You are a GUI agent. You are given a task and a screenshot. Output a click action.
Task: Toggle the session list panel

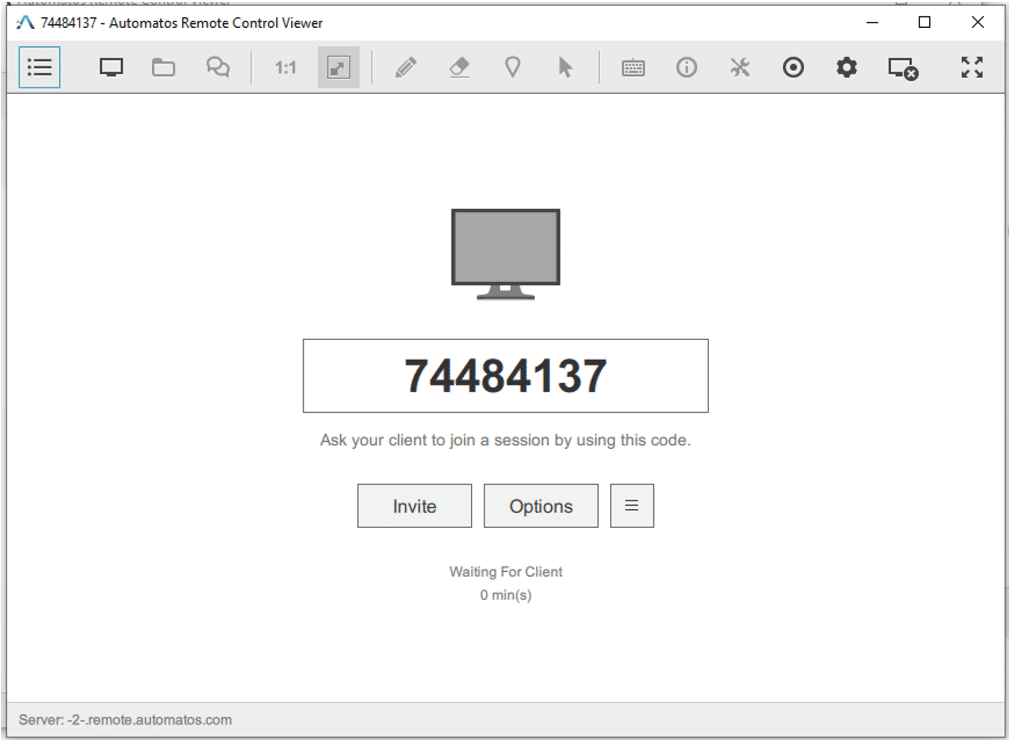click(x=39, y=67)
